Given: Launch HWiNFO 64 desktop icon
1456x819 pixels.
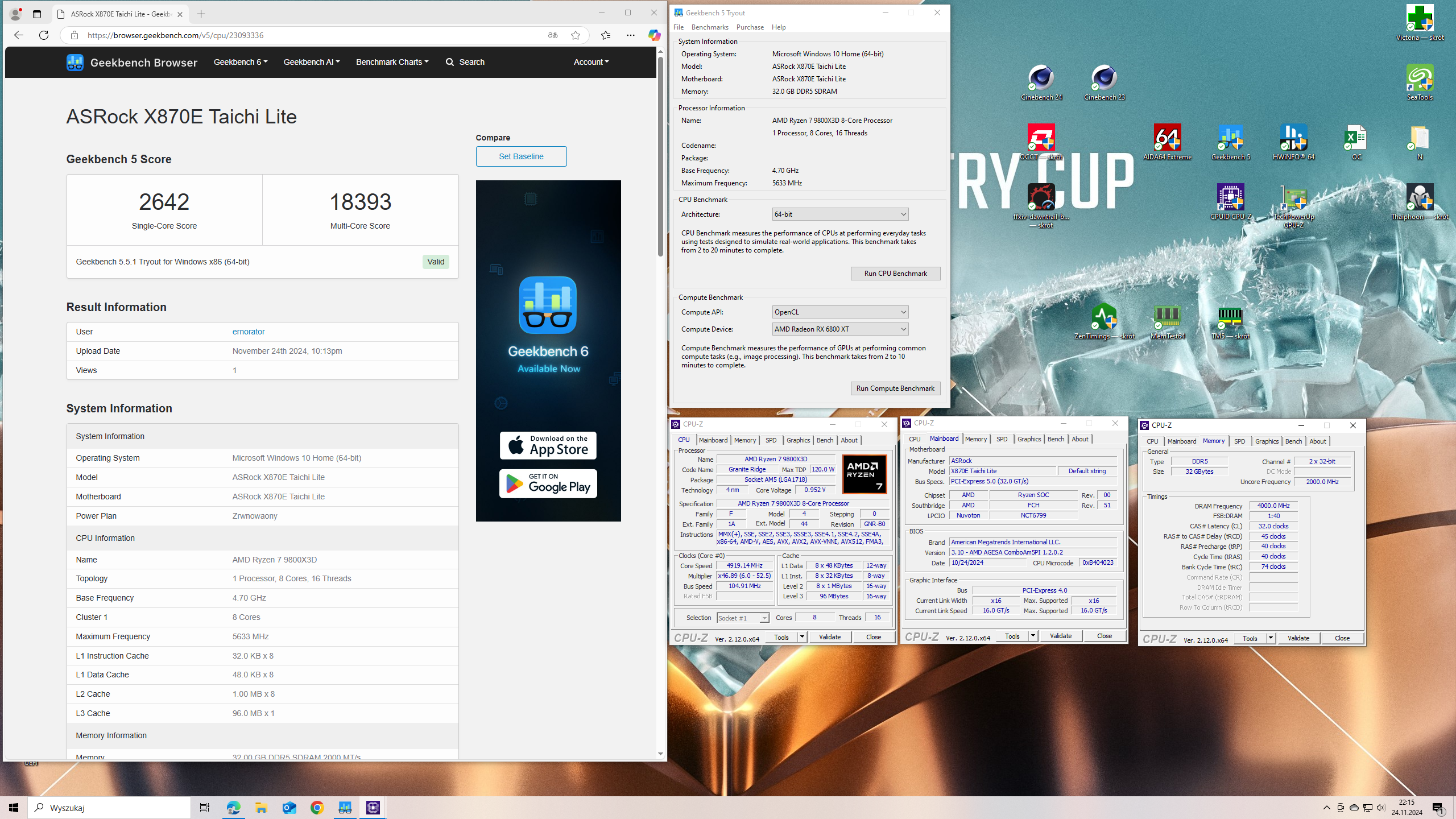Looking at the screenshot, I should pyautogui.click(x=1293, y=142).
